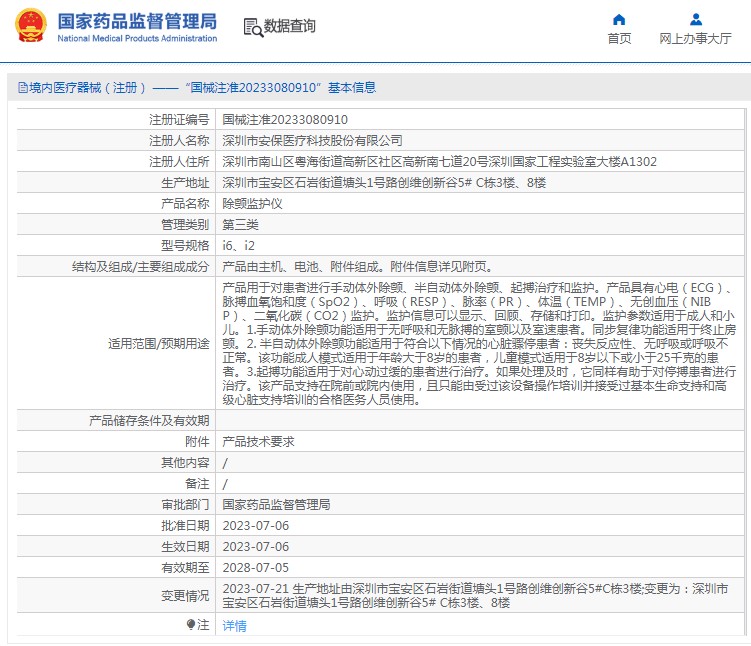Click the National Medical Products Administration subtitle
This screenshot has height=646, width=751.
click(x=137, y=38)
